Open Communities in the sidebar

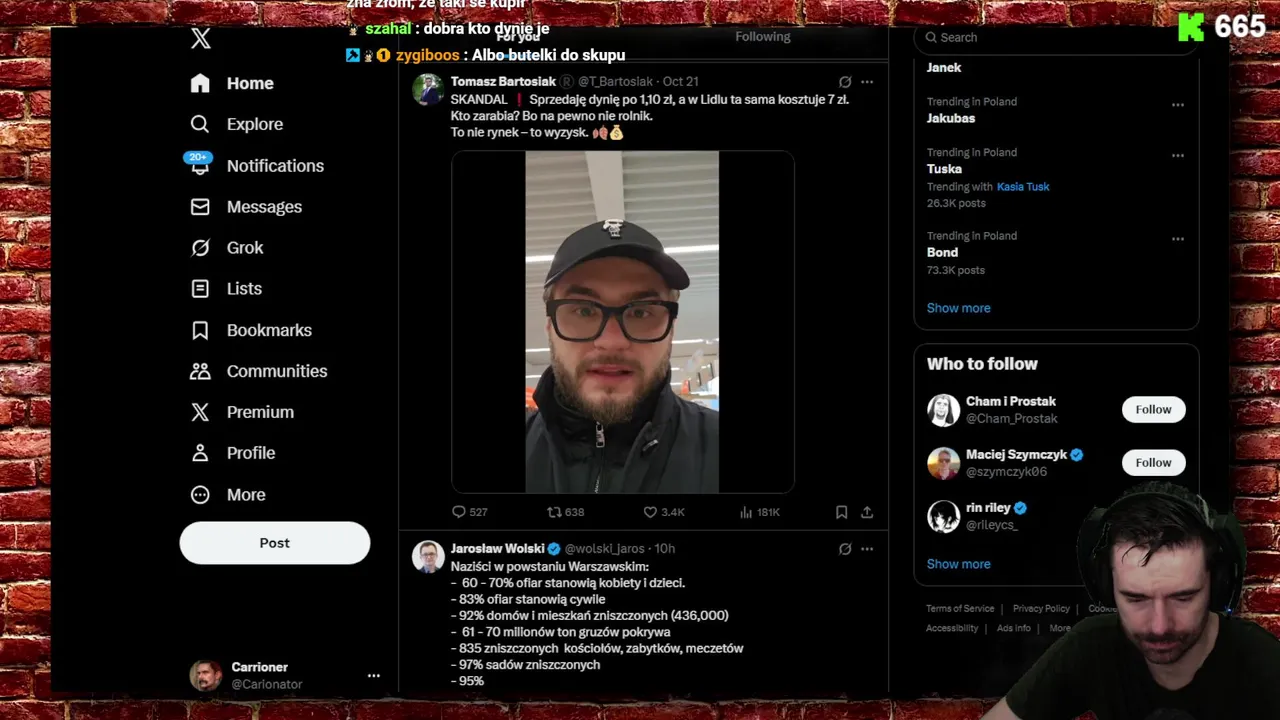click(258, 371)
